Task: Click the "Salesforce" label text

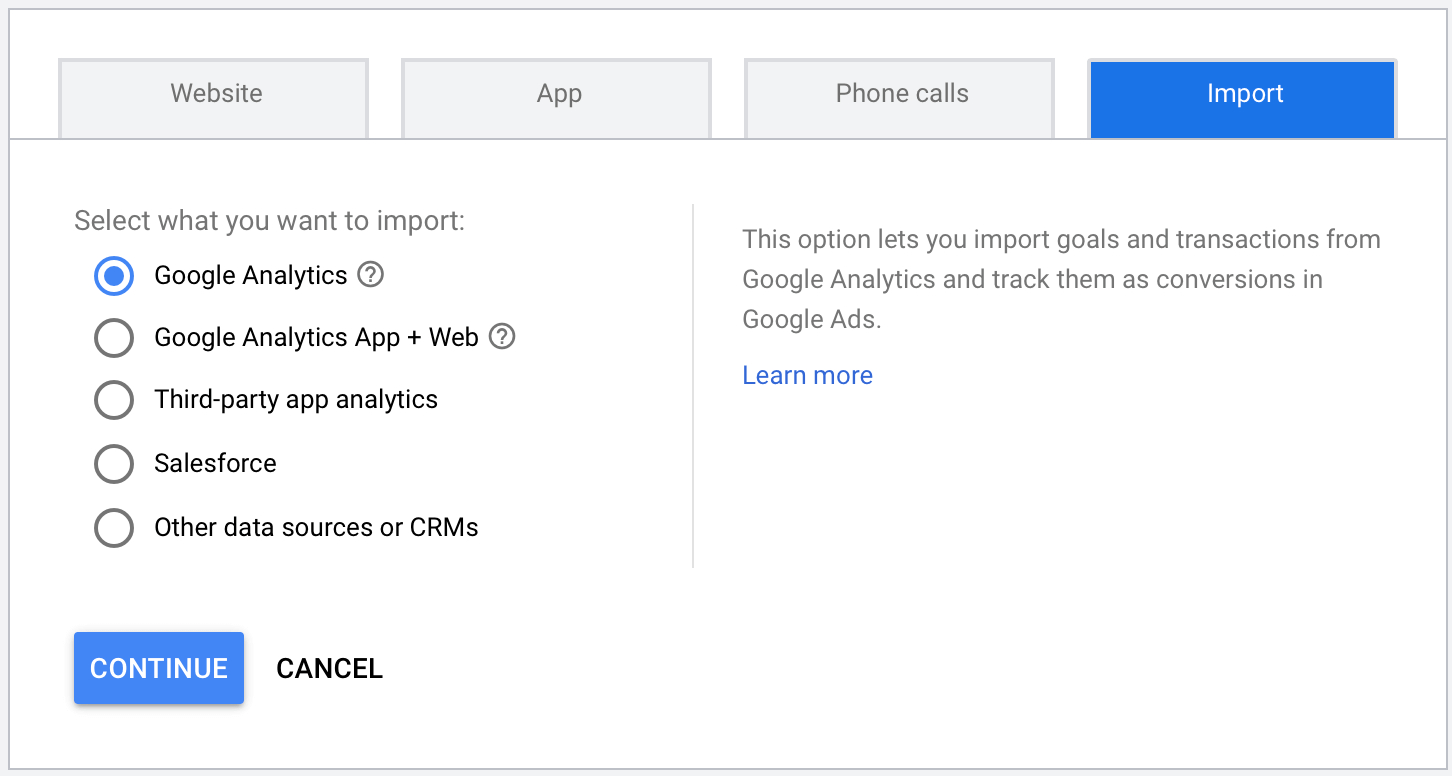Action: click(215, 464)
